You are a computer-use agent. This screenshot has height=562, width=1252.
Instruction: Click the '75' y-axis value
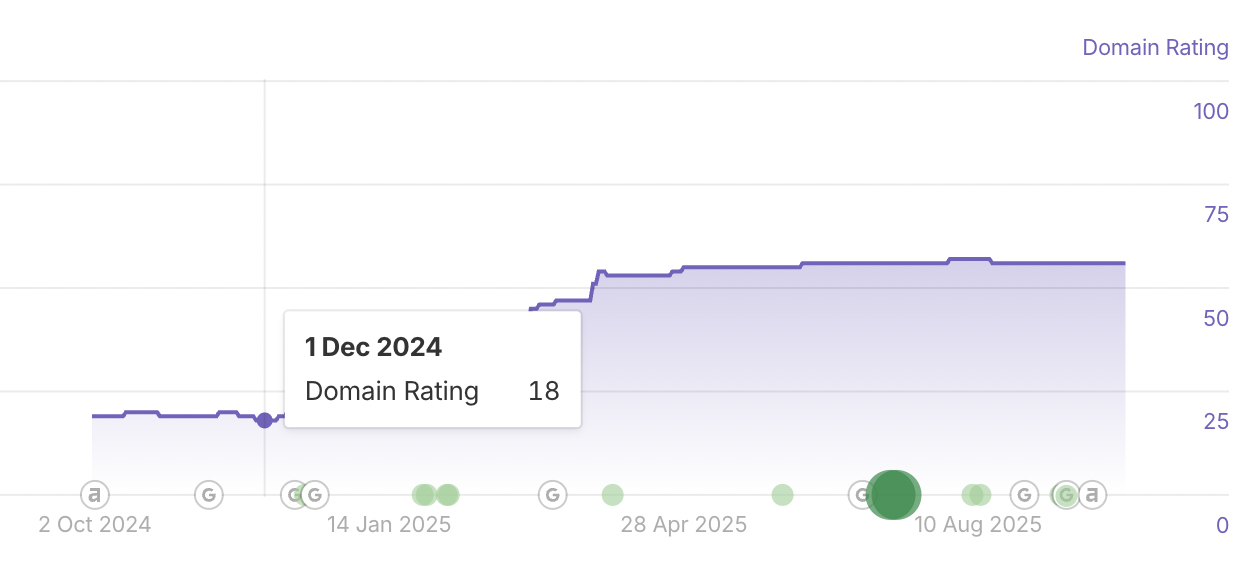[1216, 214]
